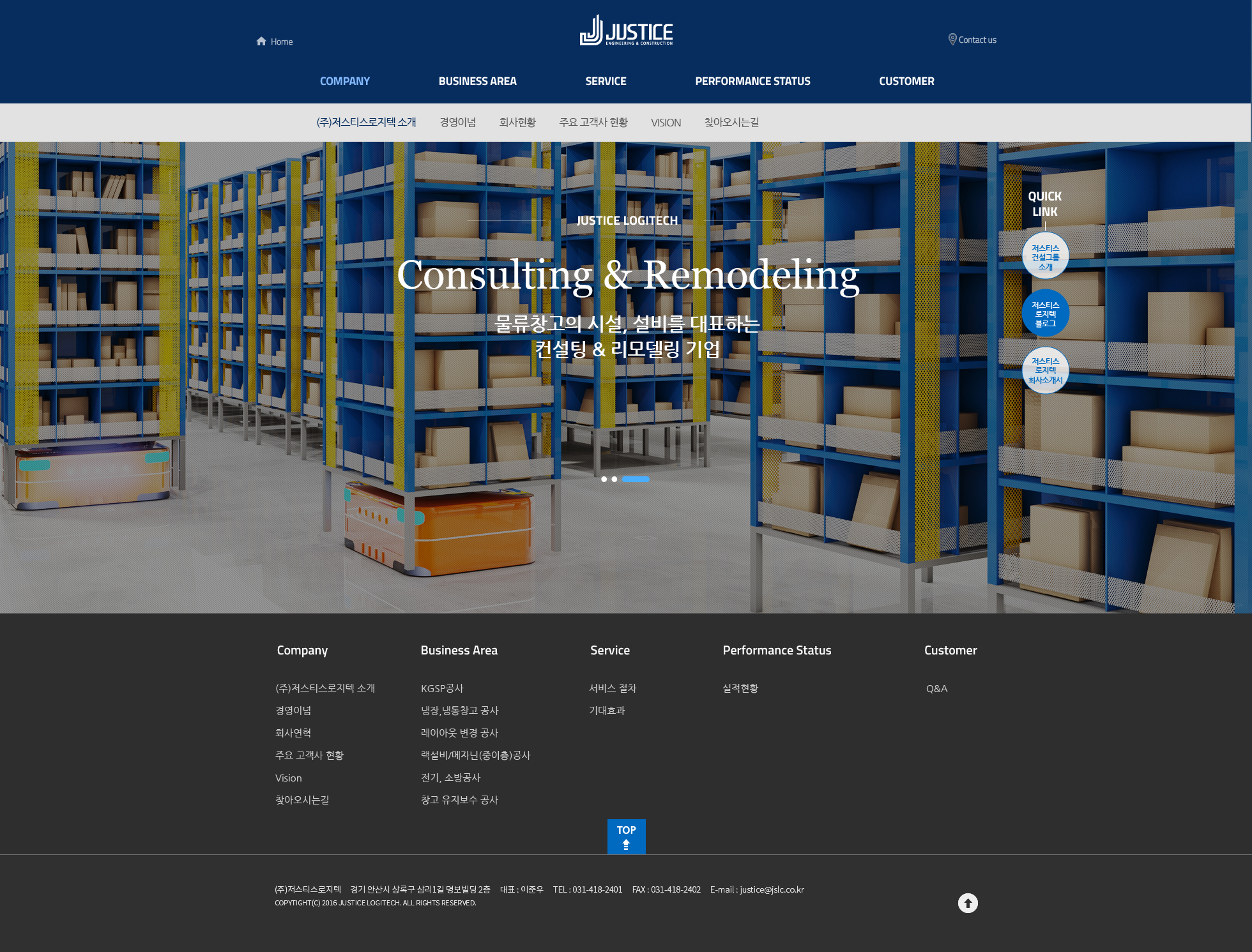Screen dimensions: 1252x952
Task: Open footer link 기대효과
Action: pos(607,711)
